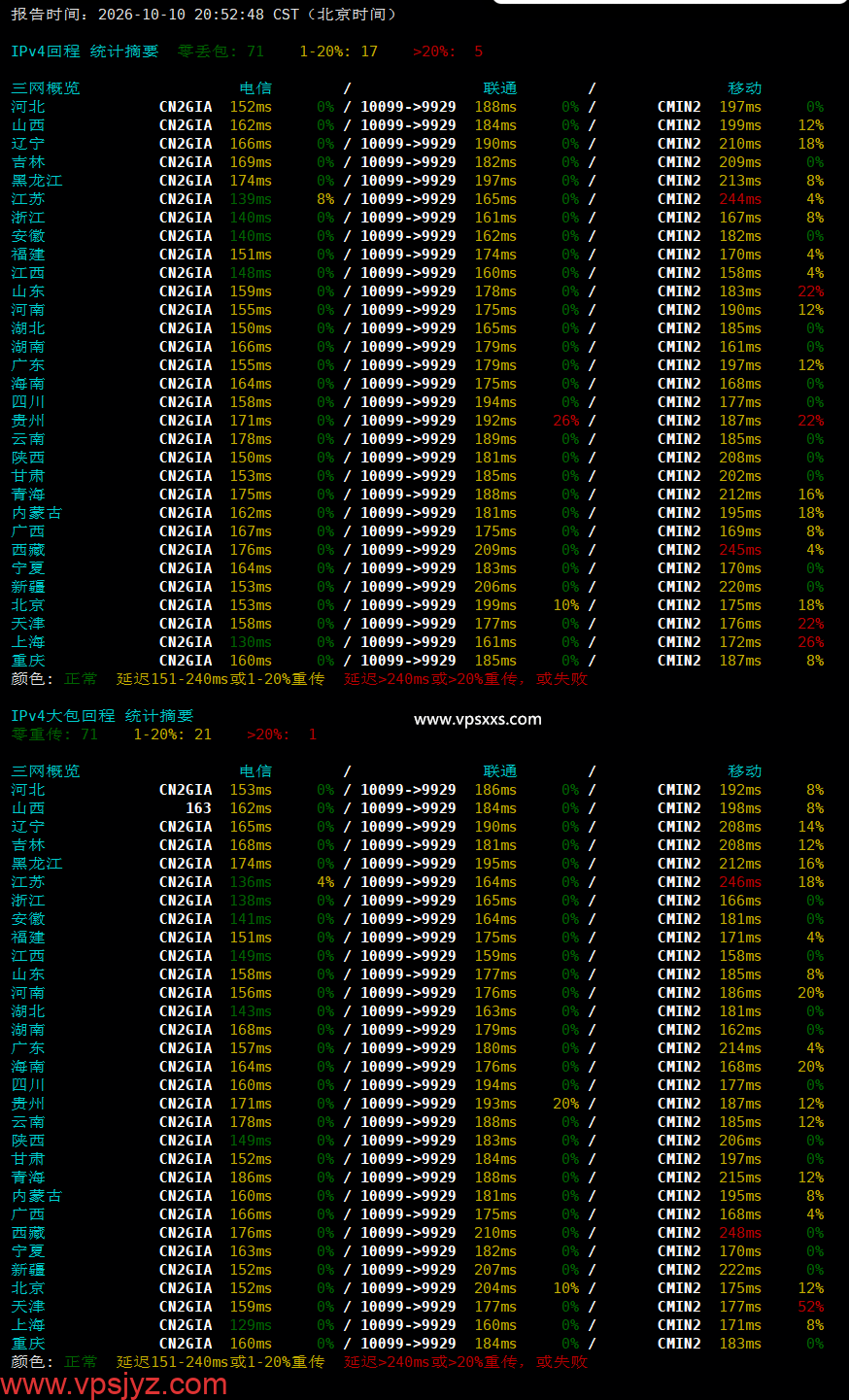Screen dimensions: 849x1400
Task: Click the red '248ms' latency in 西藏 row
Action: pyautogui.click(x=740, y=1233)
